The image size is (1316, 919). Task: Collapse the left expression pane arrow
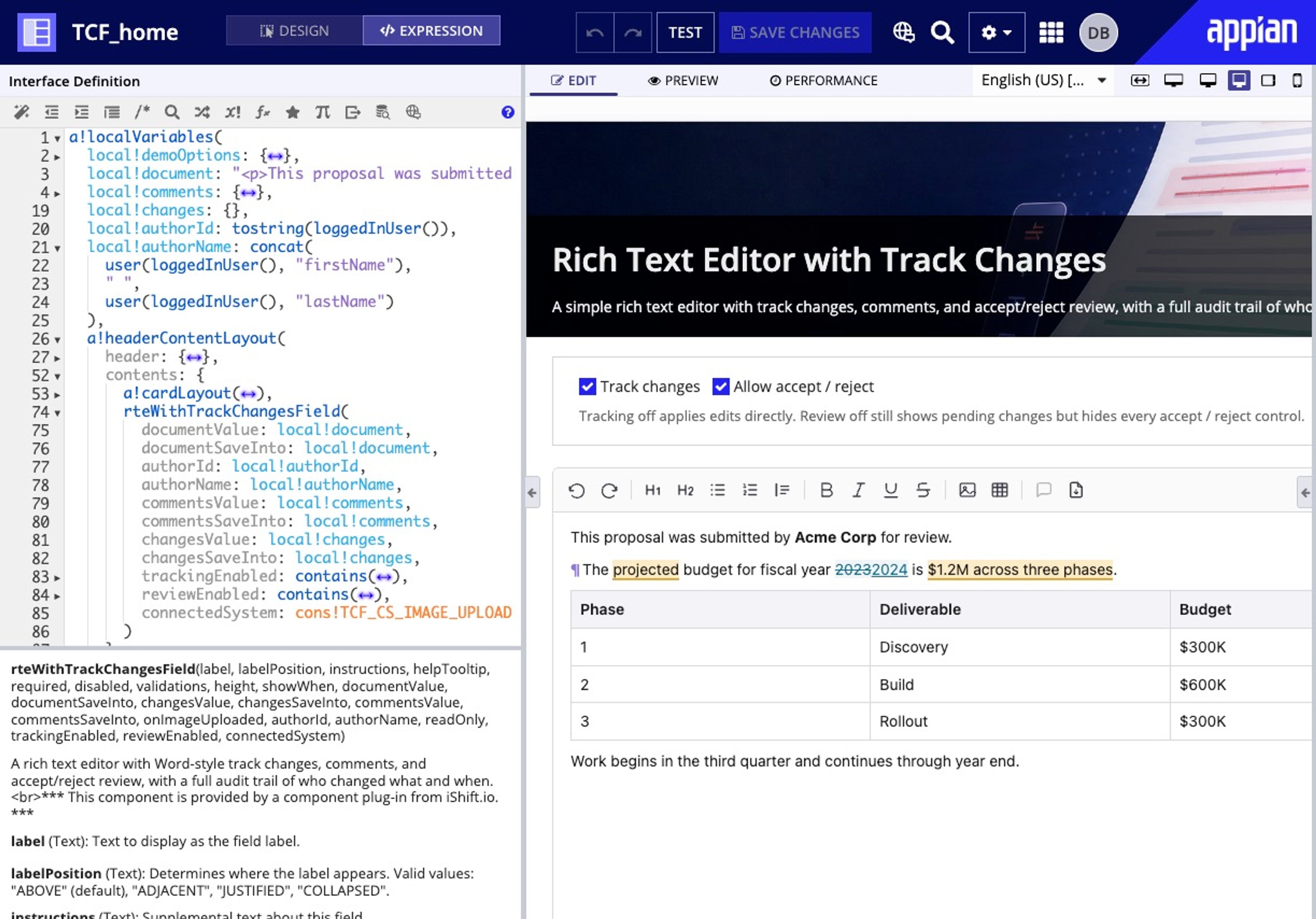click(x=532, y=492)
